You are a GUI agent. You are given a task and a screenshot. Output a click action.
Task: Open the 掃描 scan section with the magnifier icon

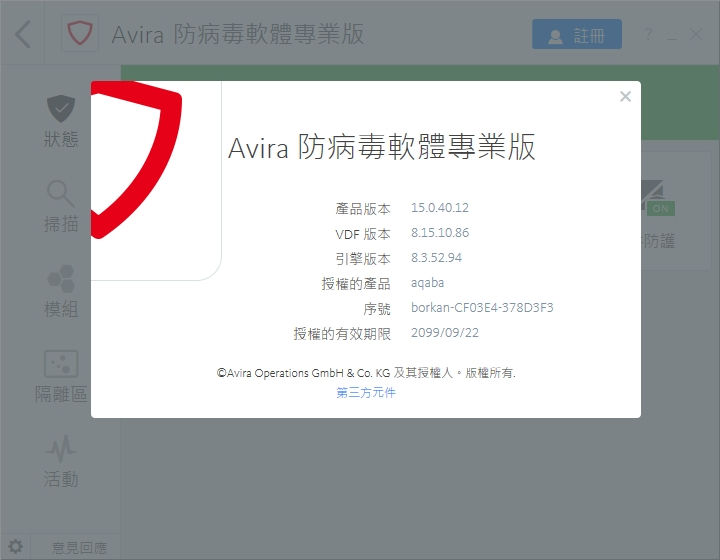click(x=60, y=207)
